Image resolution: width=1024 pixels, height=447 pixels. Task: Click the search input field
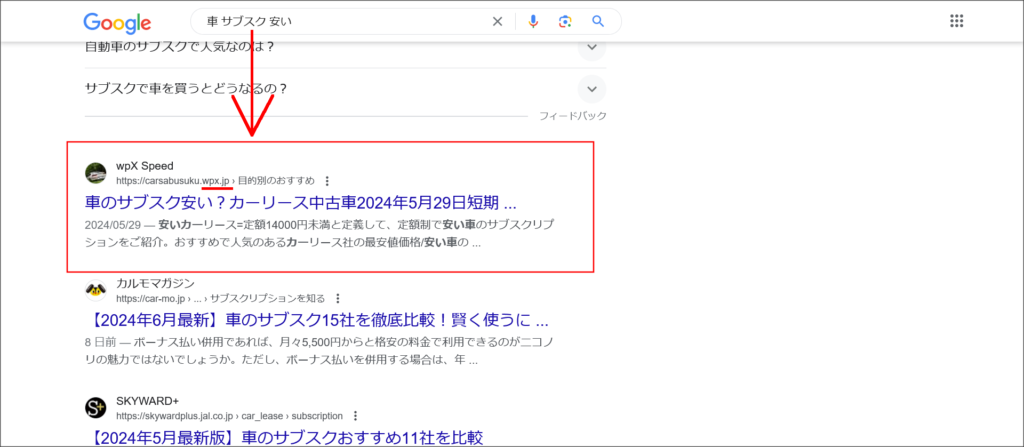tap(346, 22)
